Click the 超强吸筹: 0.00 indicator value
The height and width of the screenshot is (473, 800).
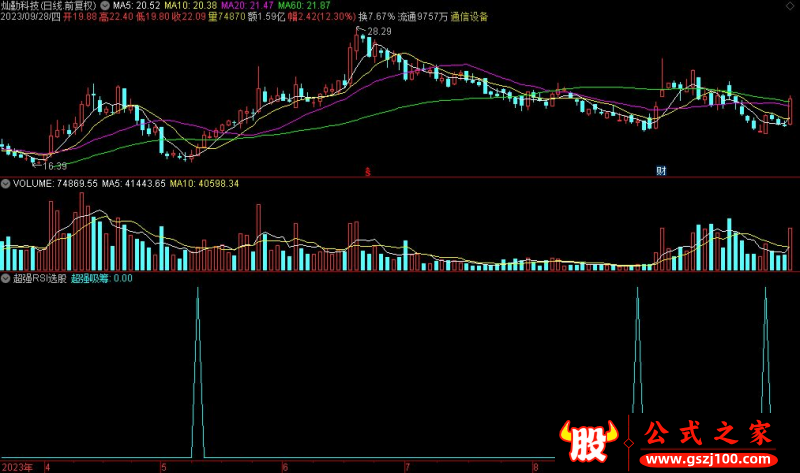click(x=102, y=279)
